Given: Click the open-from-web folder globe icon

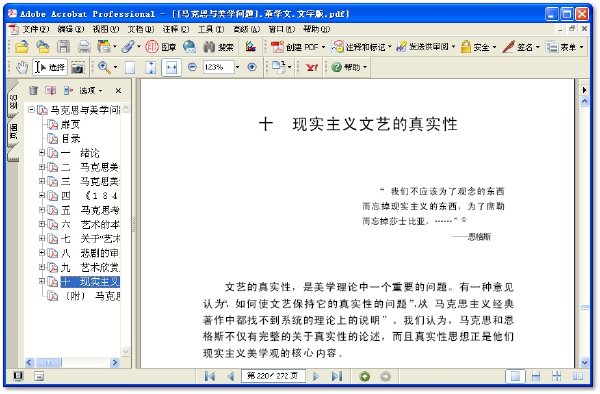Looking at the screenshot, I should [x=42, y=47].
